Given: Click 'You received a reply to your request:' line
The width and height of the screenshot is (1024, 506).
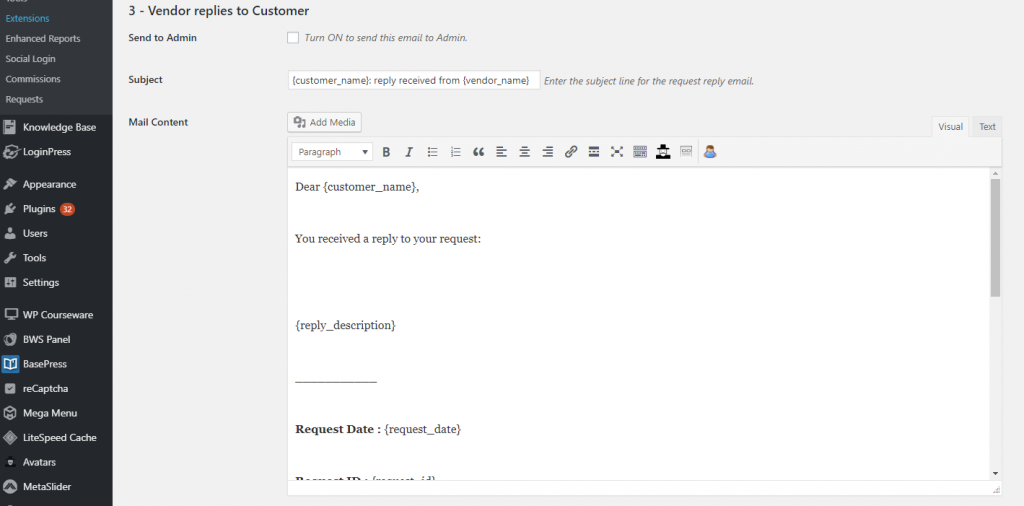Looking at the screenshot, I should [x=388, y=239].
